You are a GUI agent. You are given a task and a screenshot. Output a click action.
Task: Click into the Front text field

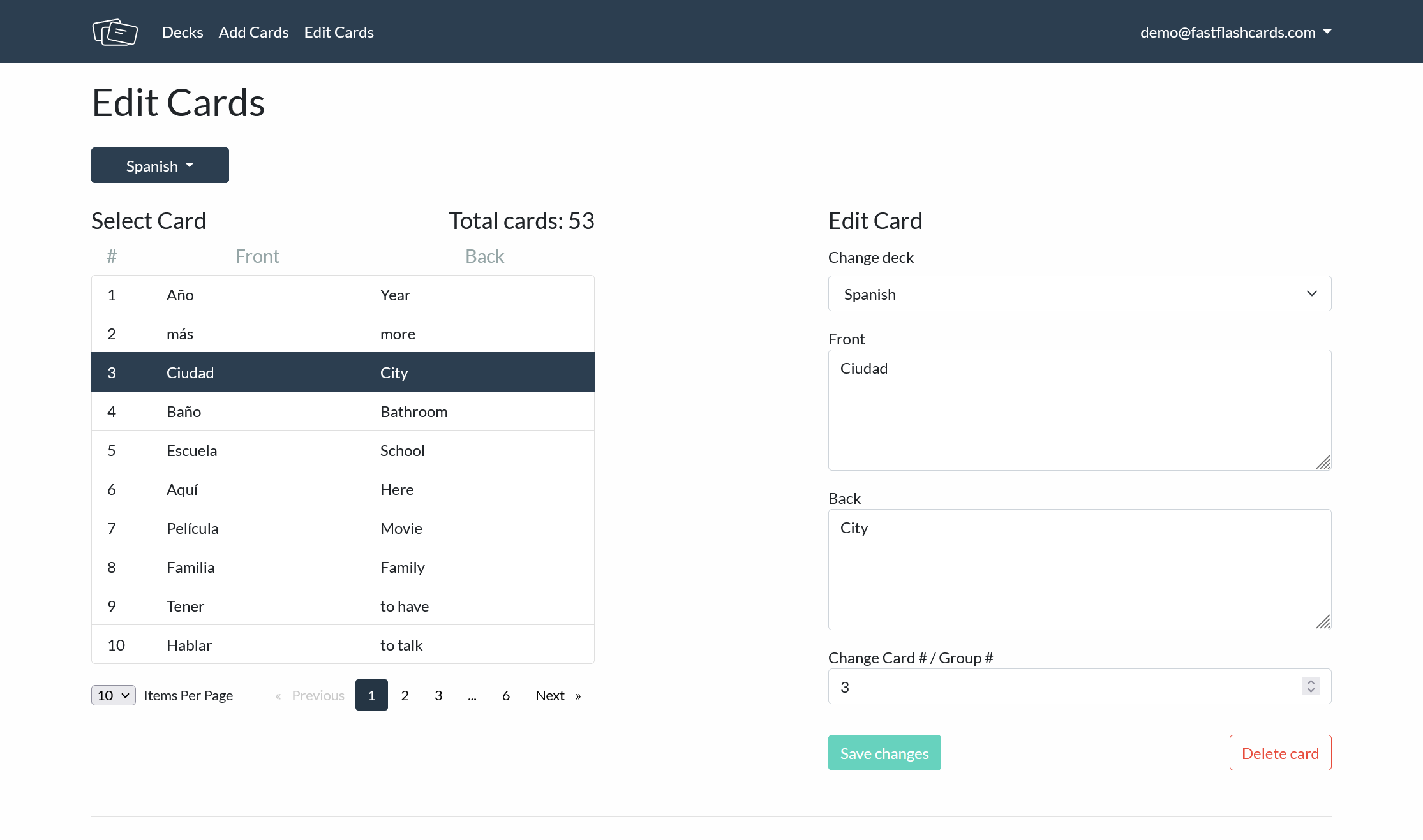point(1079,410)
